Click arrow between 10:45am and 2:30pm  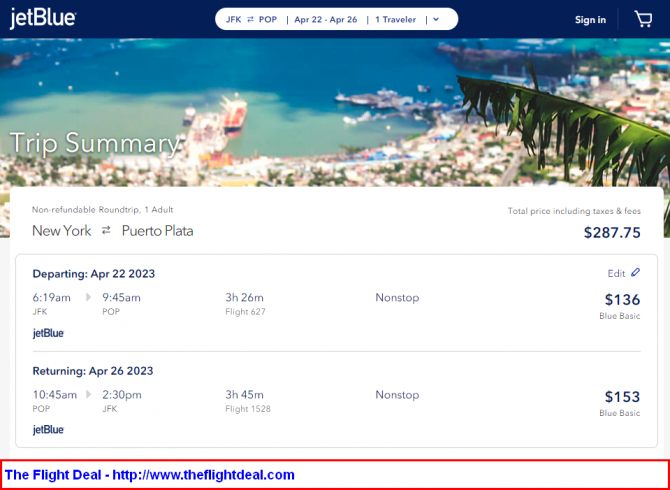pos(88,394)
